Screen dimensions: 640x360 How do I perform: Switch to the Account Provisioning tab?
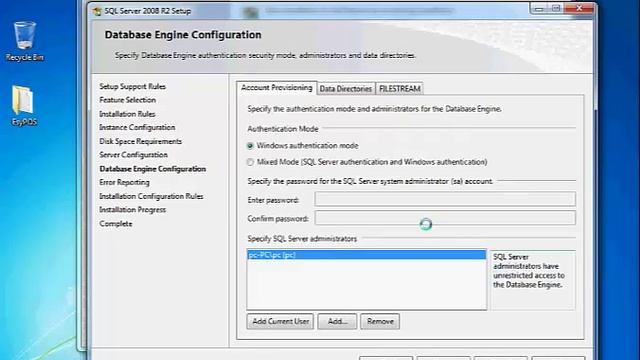[x=276, y=88]
